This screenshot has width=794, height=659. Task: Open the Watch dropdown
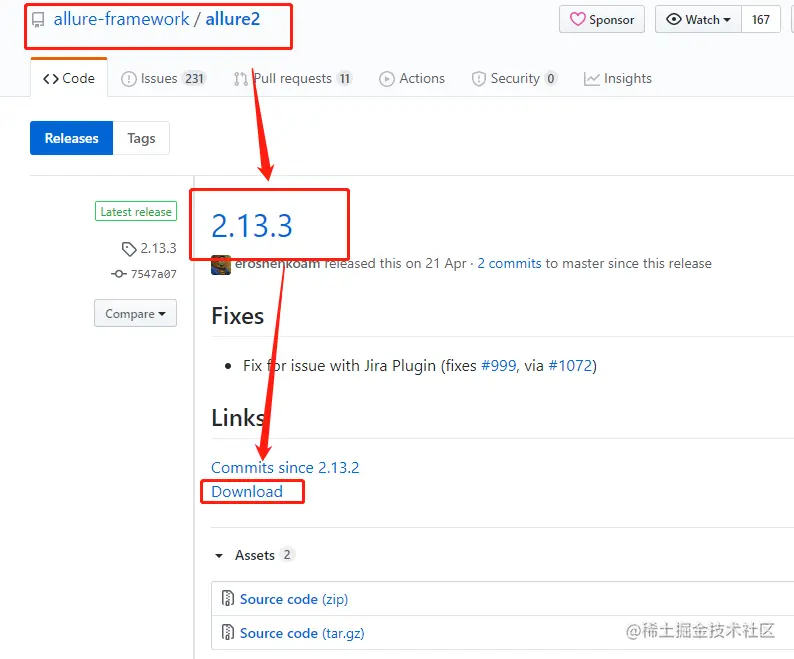tap(698, 19)
